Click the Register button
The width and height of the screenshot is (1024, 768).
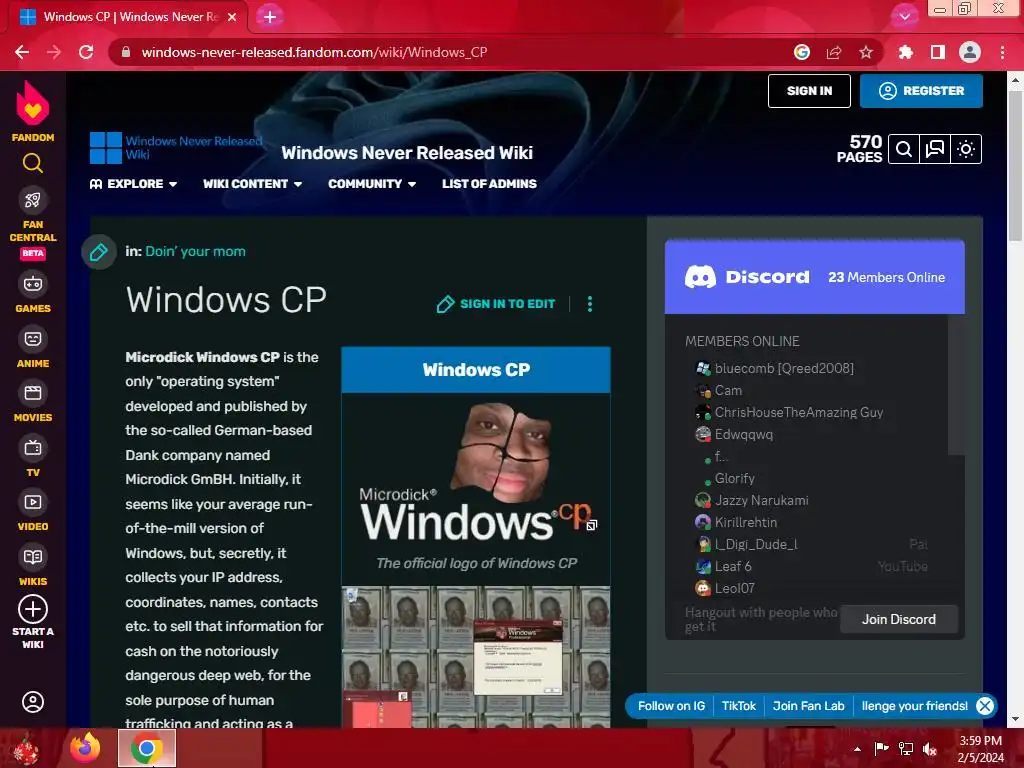921,91
